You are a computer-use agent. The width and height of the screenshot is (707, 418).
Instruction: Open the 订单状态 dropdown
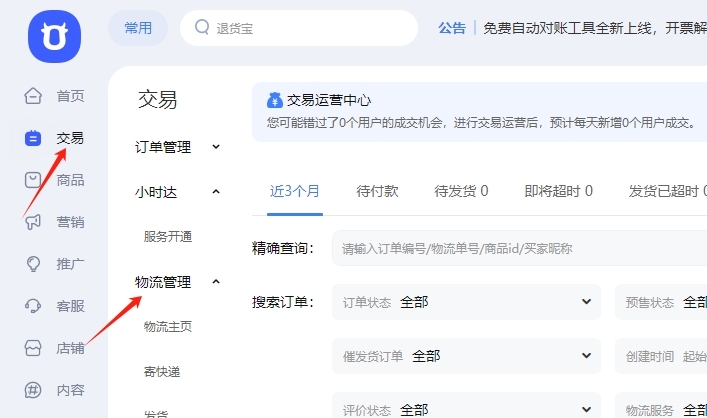[x=466, y=301]
